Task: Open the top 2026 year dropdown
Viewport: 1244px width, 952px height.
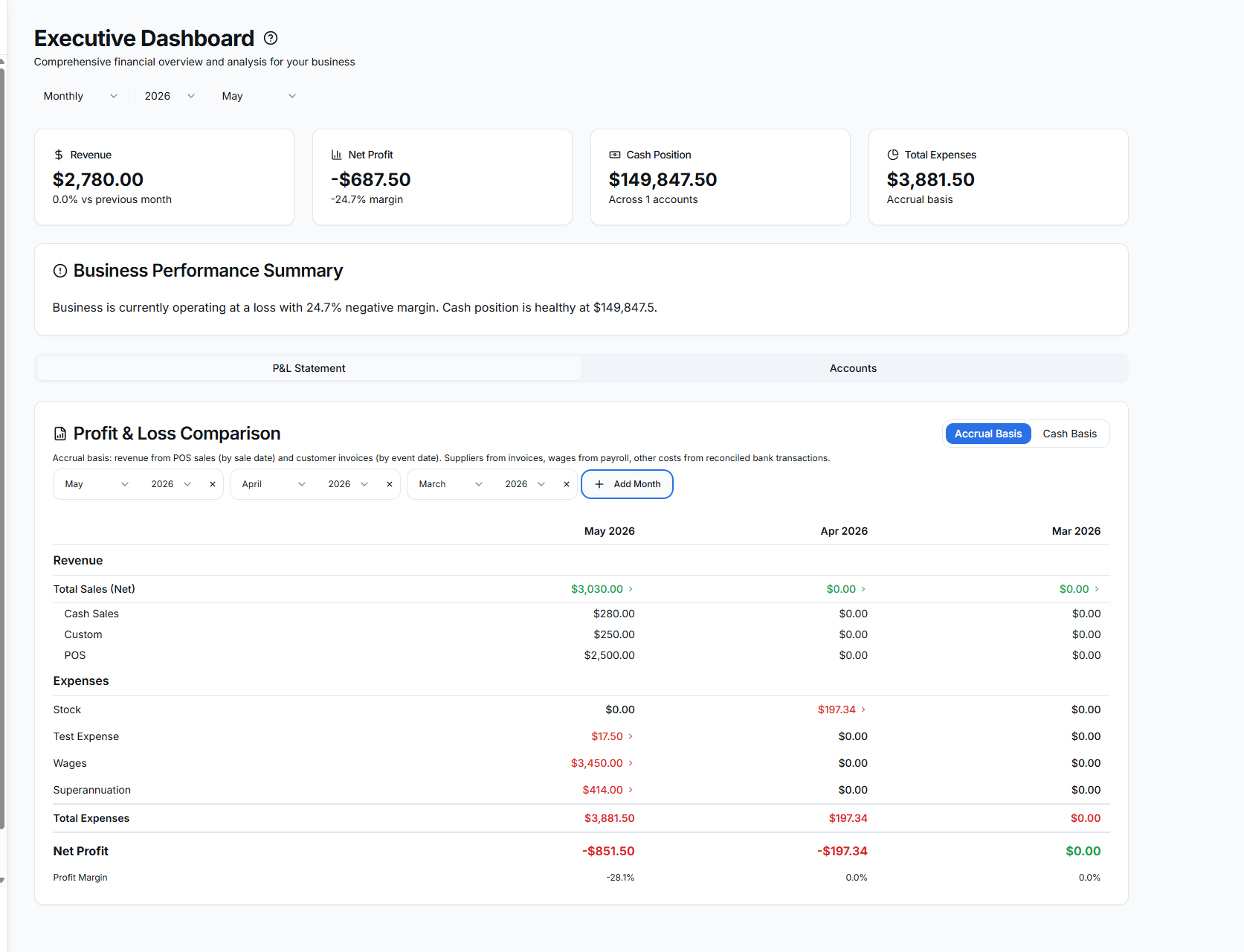Action: point(170,96)
